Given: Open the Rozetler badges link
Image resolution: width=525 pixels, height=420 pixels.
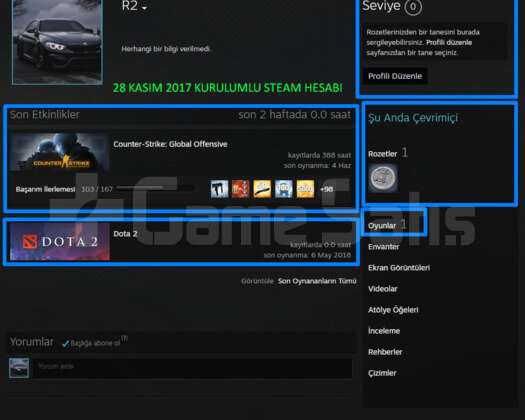Looking at the screenshot, I should pos(382,154).
